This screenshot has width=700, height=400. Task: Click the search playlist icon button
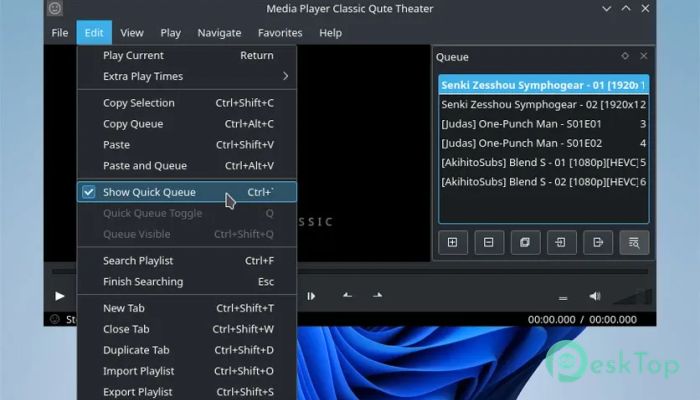tap(634, 242)
